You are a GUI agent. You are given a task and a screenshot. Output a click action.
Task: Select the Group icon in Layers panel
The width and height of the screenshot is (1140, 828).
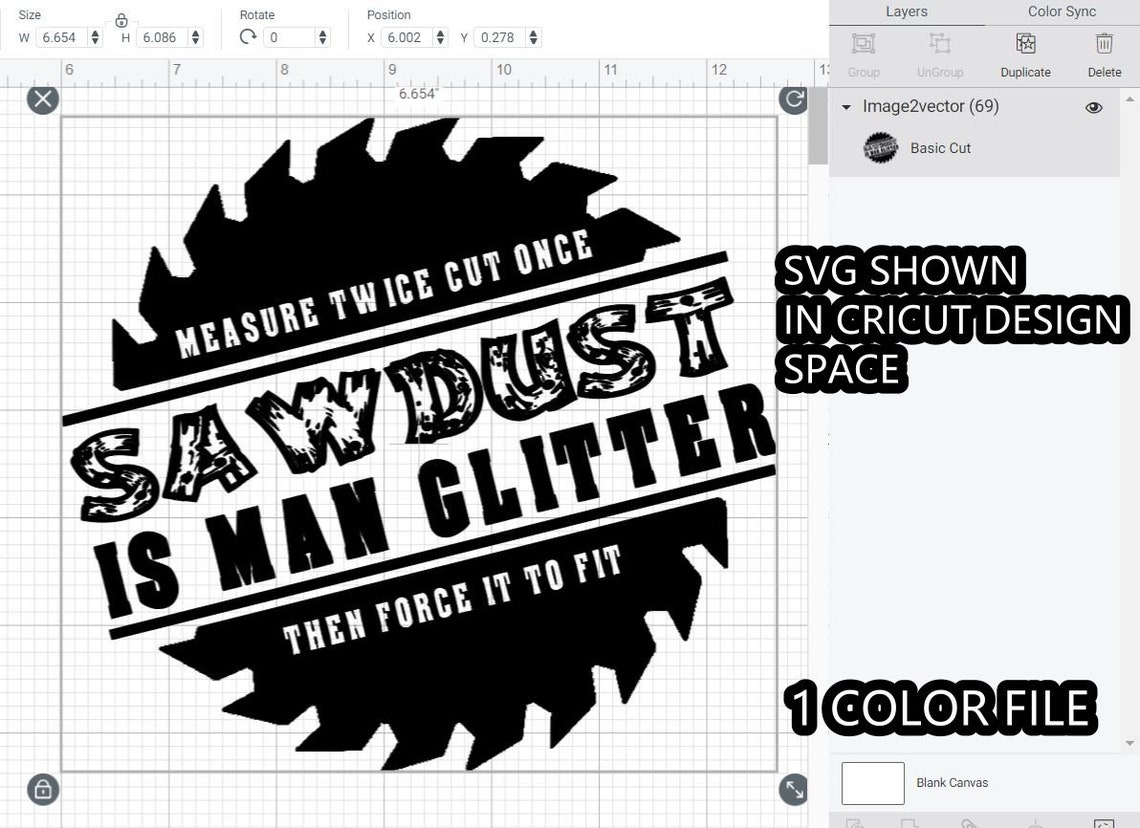pos(863,44)
